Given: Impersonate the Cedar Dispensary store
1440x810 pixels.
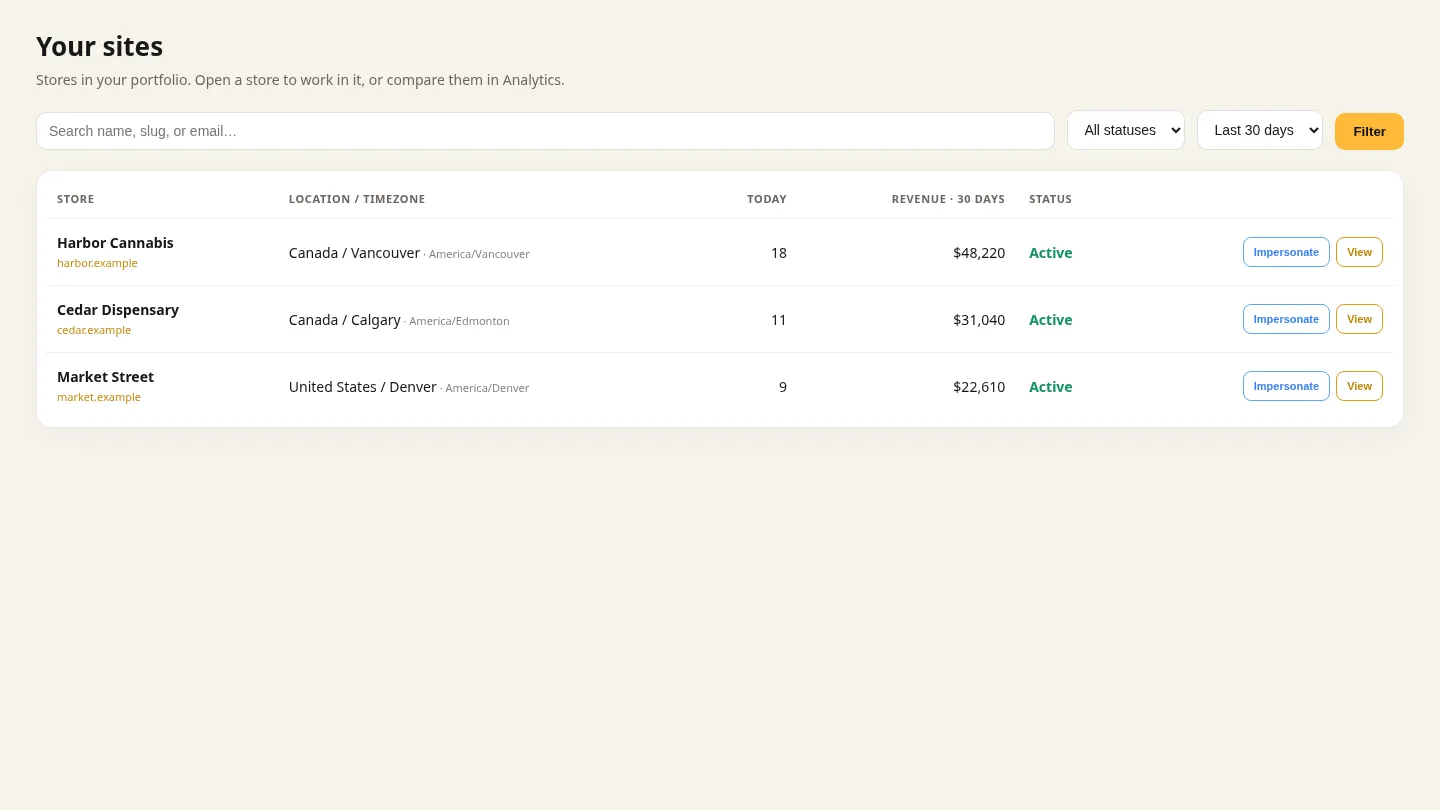Looking at the screenshot, I should pyautogui.click(x=1286, y=319).
